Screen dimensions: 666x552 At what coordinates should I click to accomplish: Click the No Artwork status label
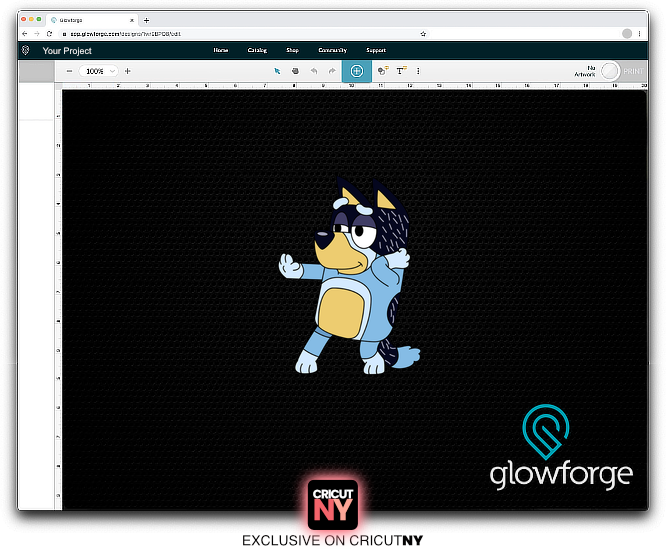585,71
